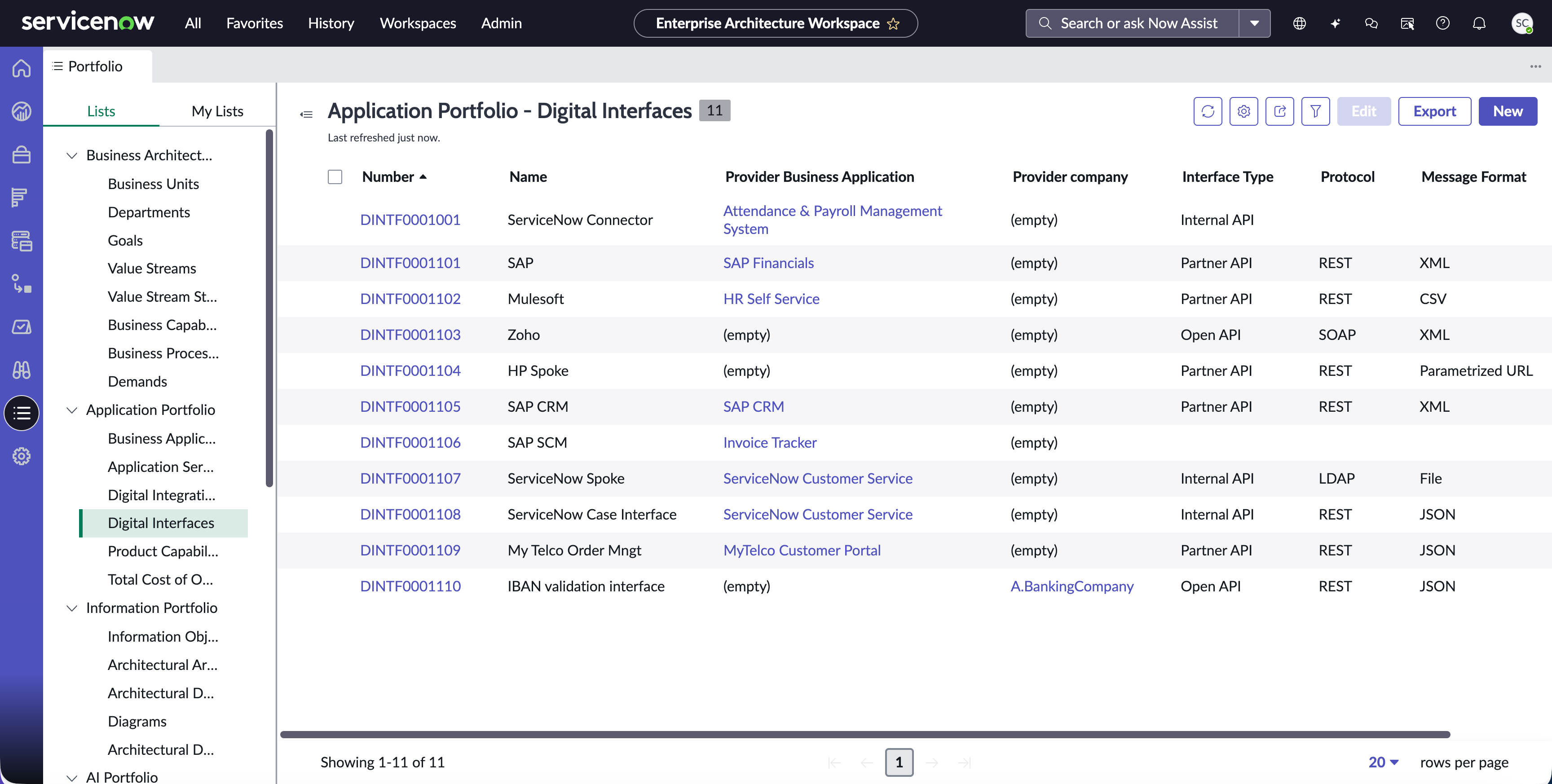1552x784 pixels.
Task: Click the node connector icon in sidebar
Action: pyautogui.click(x=22, y=284)
